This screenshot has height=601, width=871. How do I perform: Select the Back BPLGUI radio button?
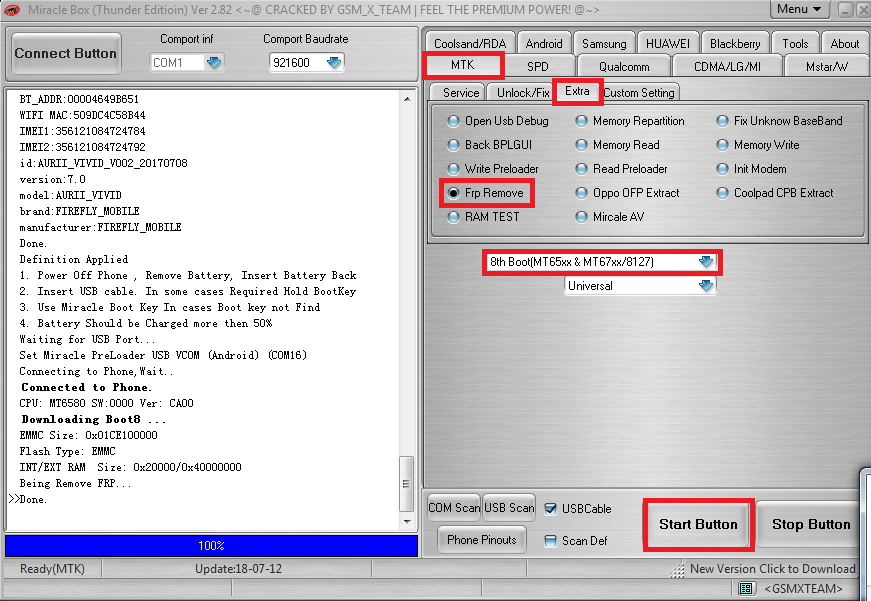453,145
